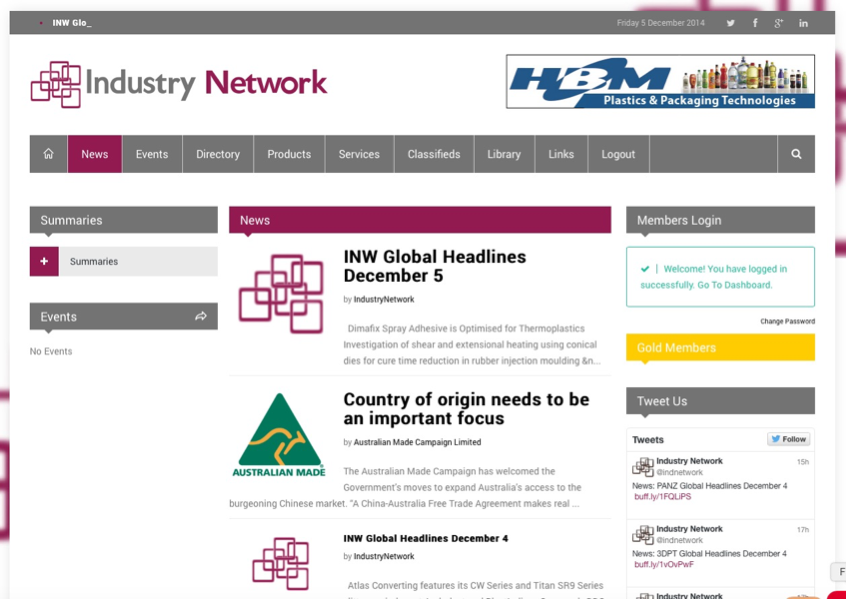Go to the Products menu
This screenshot has height=599, width=846.
289,154
